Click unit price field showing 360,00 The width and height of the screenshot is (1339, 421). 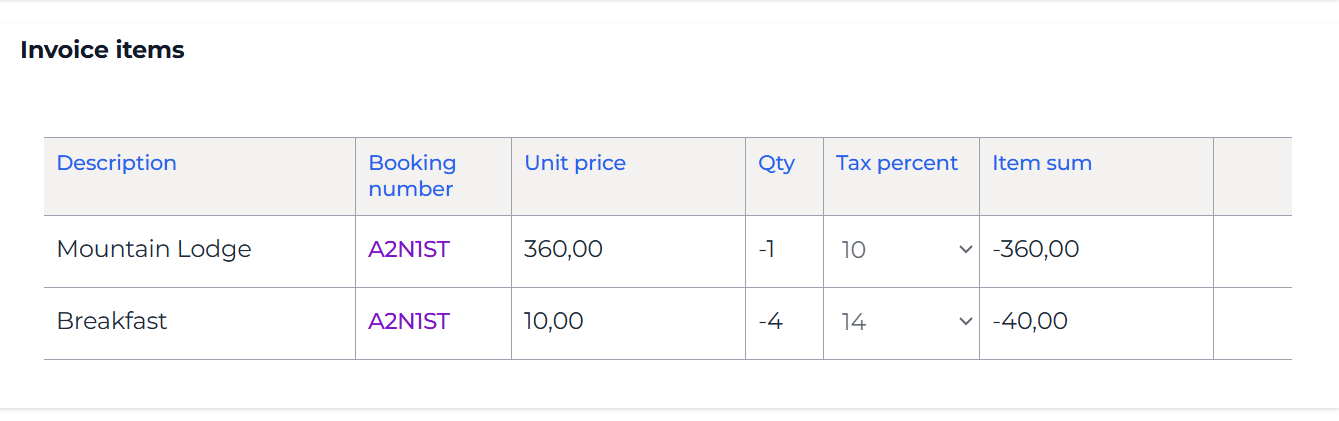click(x=564, y=250)
